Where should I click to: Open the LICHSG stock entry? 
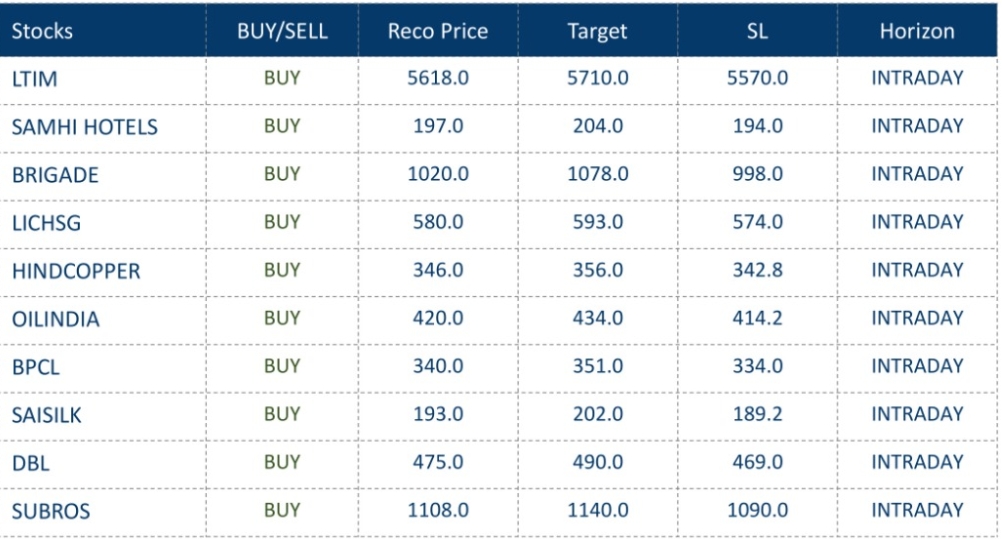pyautogui.click(x=46, y=224)
